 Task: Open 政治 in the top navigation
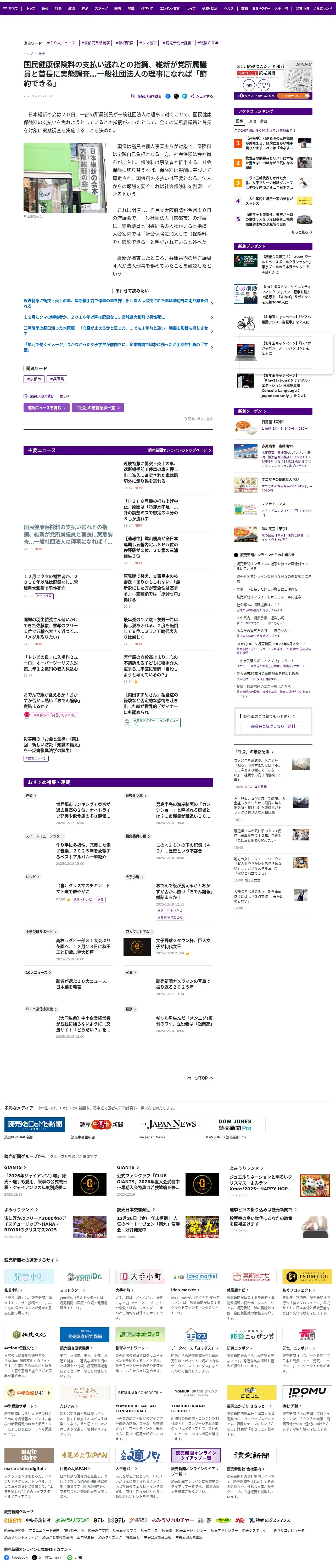click(x=71, y=9)
